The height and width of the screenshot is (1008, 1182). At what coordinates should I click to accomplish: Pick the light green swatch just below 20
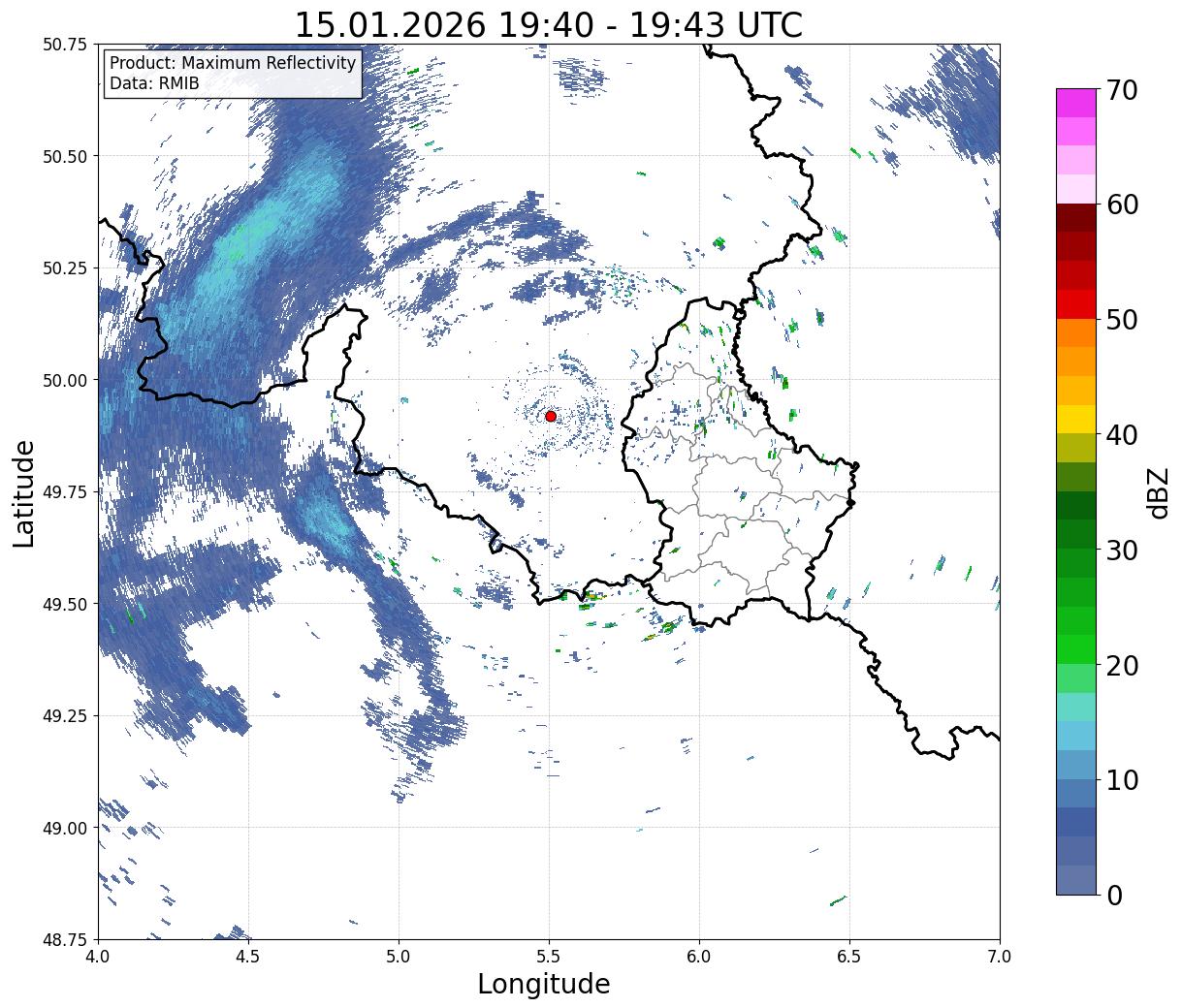pyautogui.click(x=1076, y=677)
